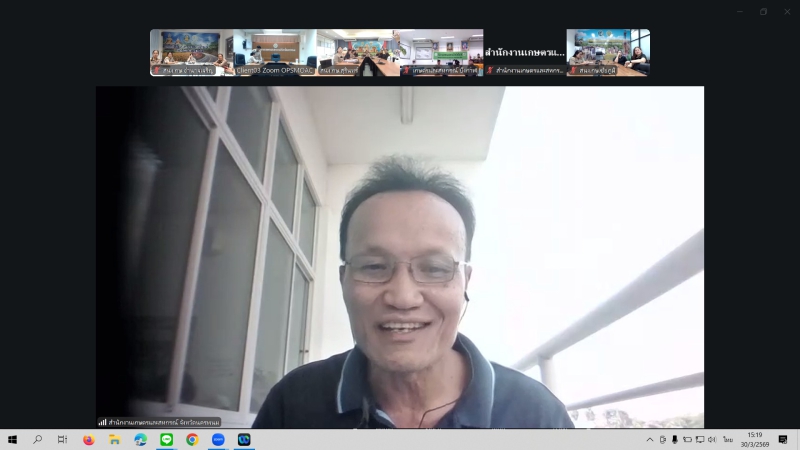The image size is (800, 450).
Task: Open the notification Action Center
Action: coord(783,439)
